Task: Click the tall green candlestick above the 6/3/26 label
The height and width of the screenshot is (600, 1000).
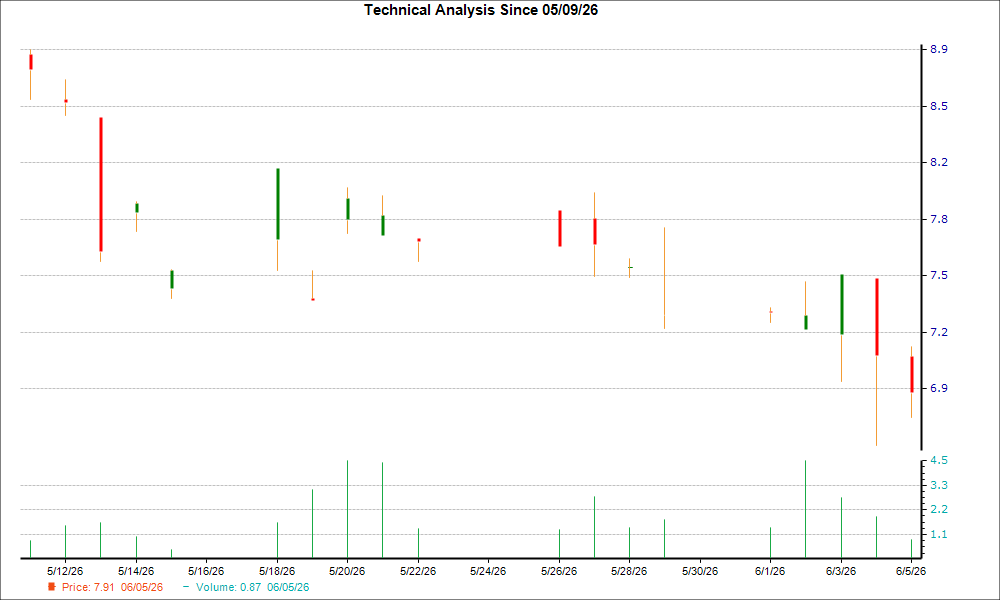Action: coord(842,304)
